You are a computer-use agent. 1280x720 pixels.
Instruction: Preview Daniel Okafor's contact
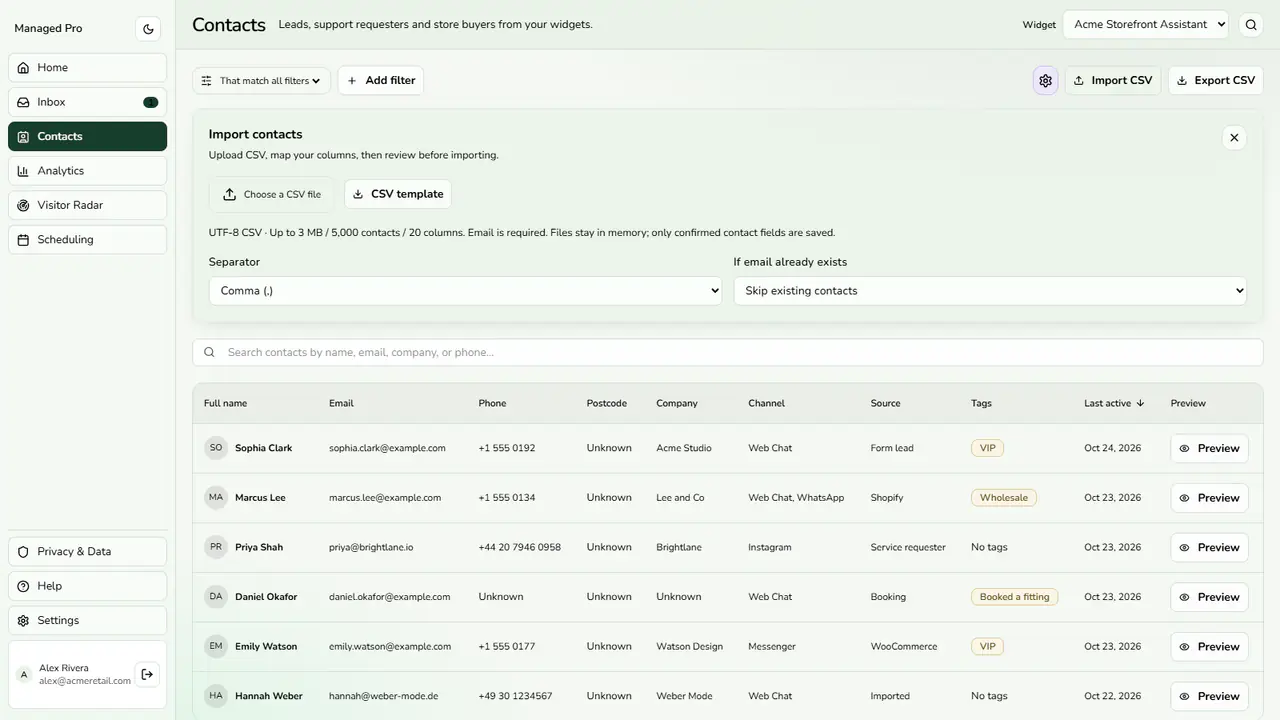[1209, 597]
